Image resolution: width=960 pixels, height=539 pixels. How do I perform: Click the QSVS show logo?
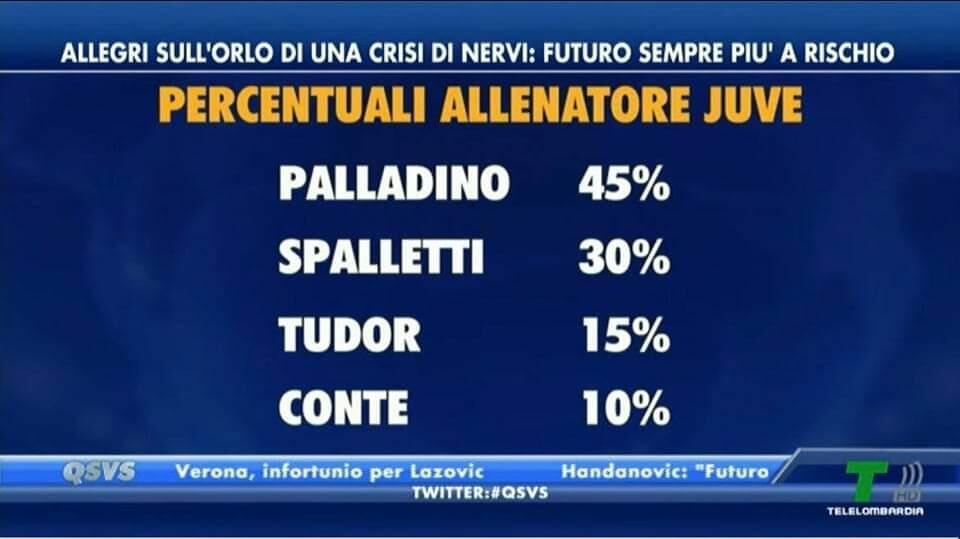click(x=98, y=472)
